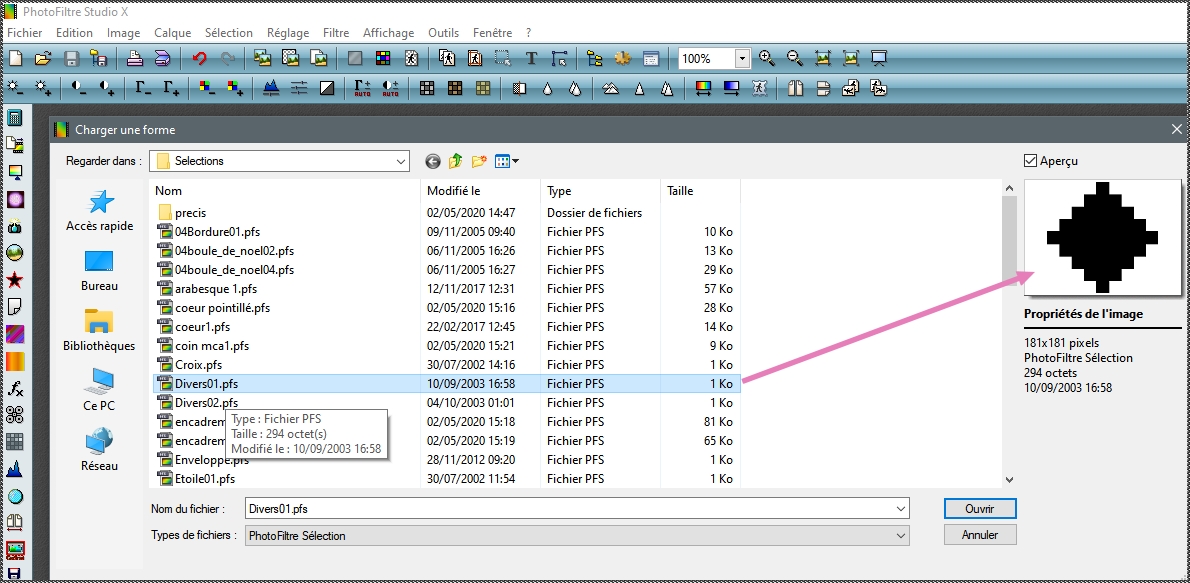Reduce saturation with colored squares minus icon
This screenshot has height=583, width=1190.
[x=207, y=89]
